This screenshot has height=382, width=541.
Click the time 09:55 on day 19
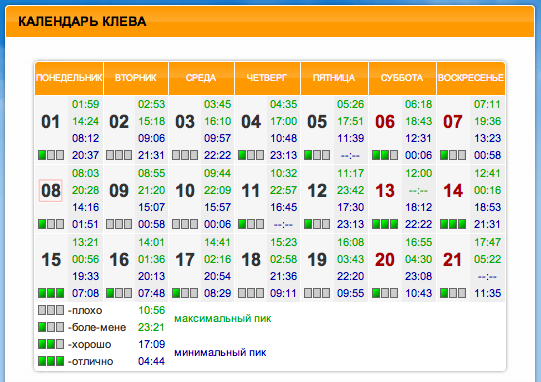pyautogui.click(x=351, y=293)
